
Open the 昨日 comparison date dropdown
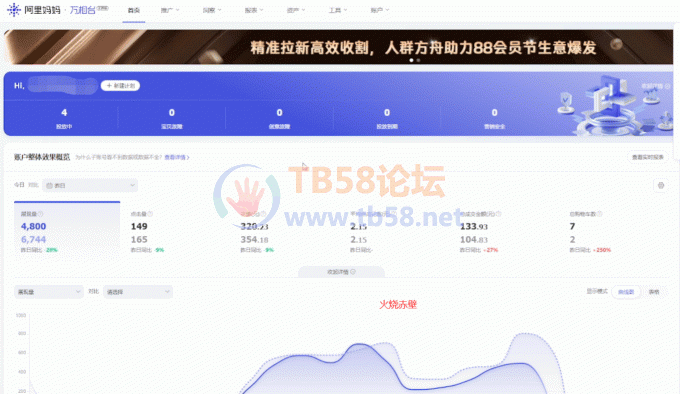pyautogui.click(x=90, y=186)
